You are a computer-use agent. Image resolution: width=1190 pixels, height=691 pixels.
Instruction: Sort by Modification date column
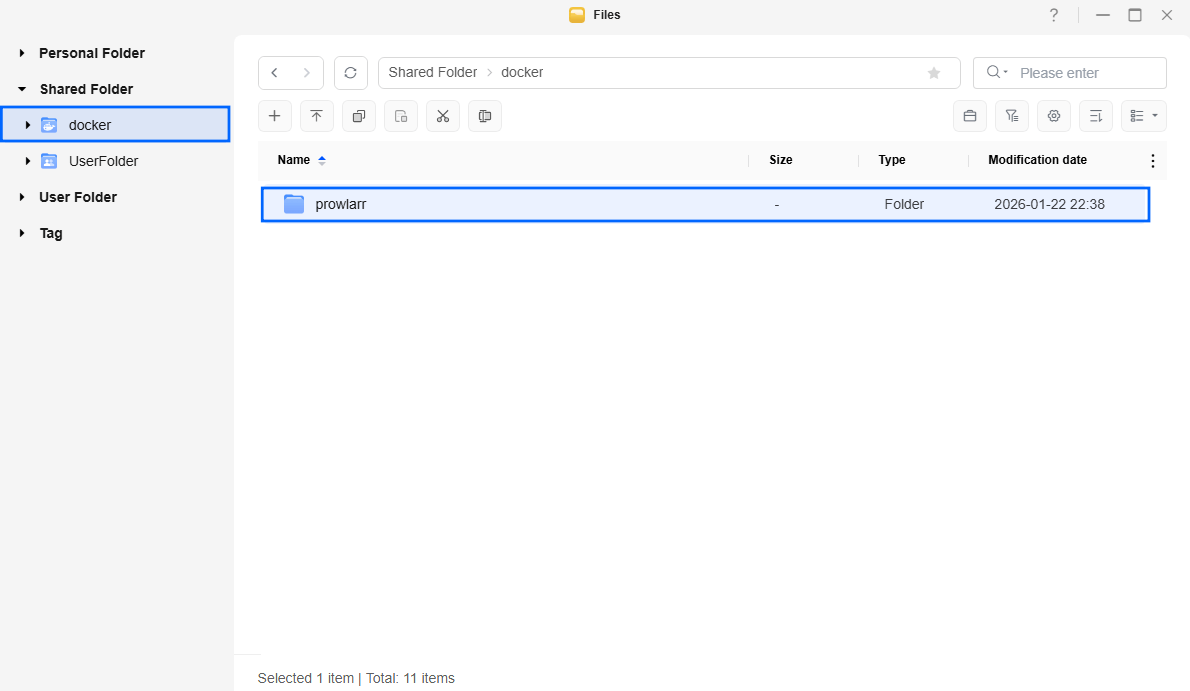pos(1037,160)
